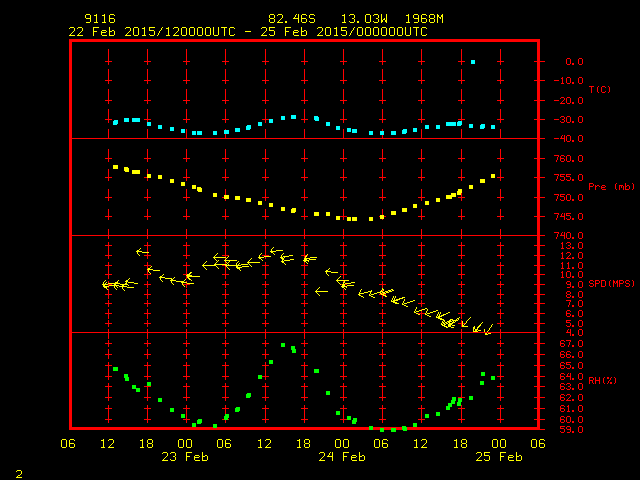The height and width of the screenshot is (480, 640).
Task: Click the 4.0 wind speed axis value
Action: coord(574,333)
